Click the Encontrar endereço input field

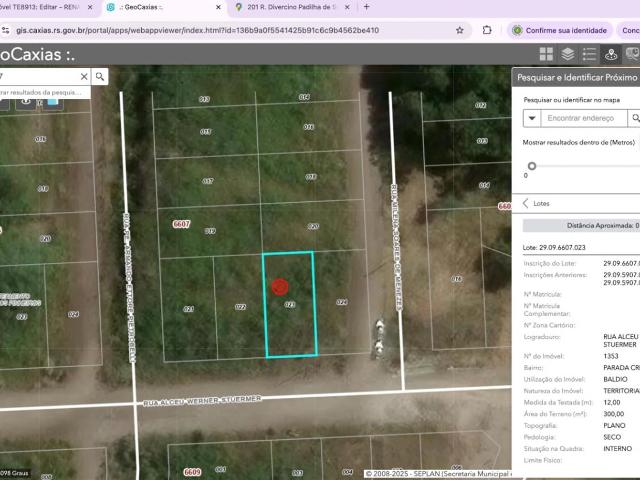tap(584, 118)
